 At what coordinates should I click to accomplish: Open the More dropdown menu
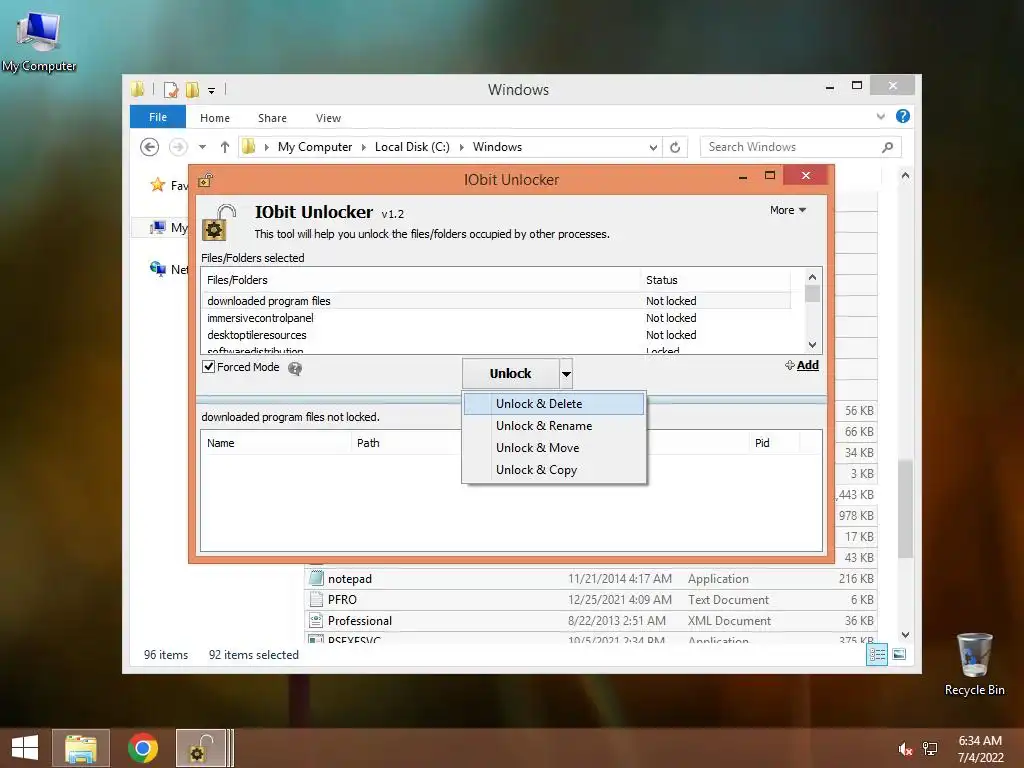(x=788, y=210)
